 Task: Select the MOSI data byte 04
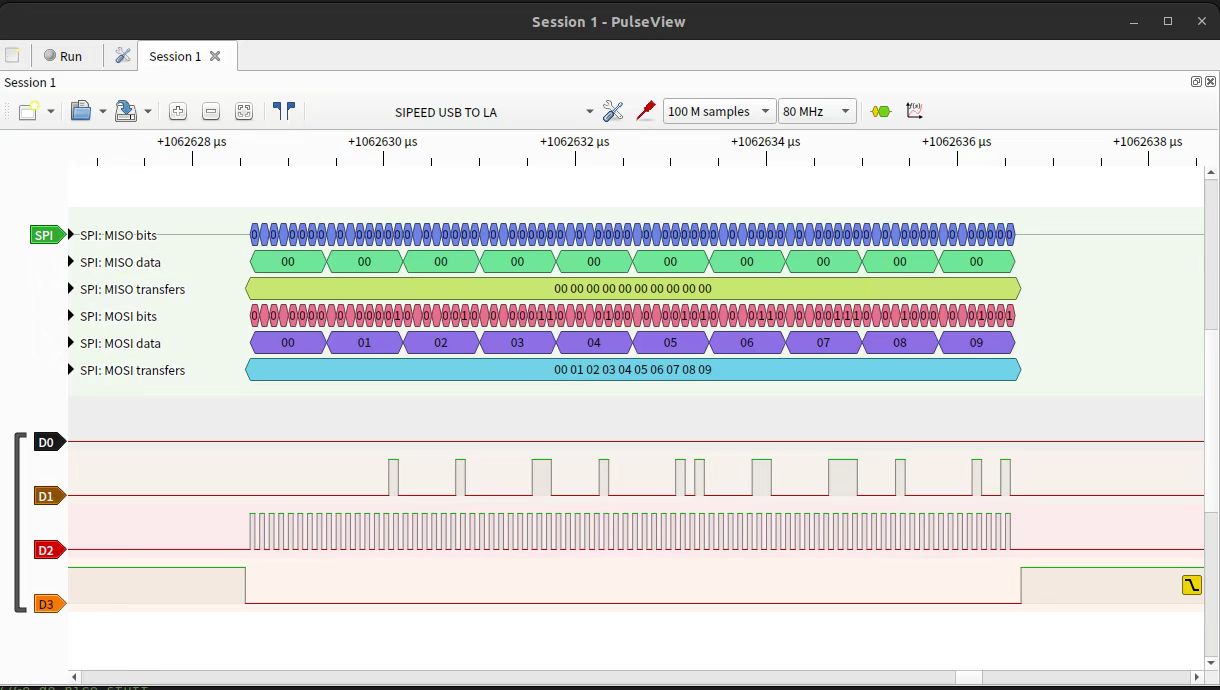pos(594,343)
